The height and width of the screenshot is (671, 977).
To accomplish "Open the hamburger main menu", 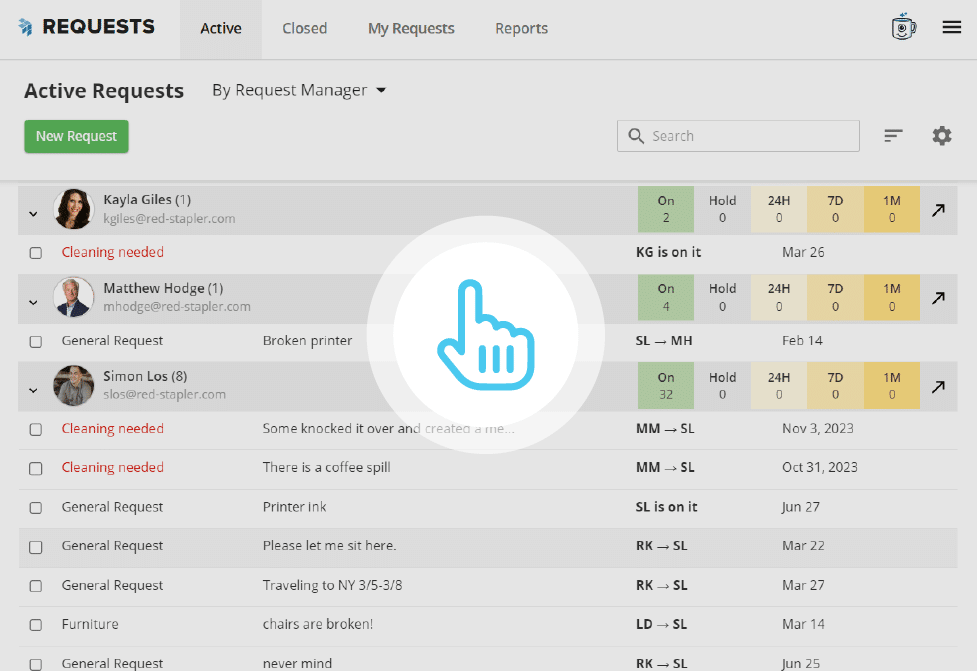I will click(x=951, y=28).
